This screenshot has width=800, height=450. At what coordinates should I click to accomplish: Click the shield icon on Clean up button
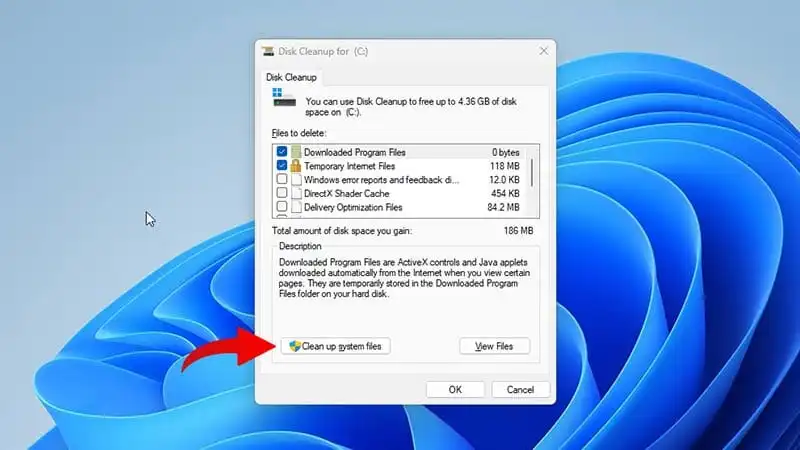click(294, 346)
